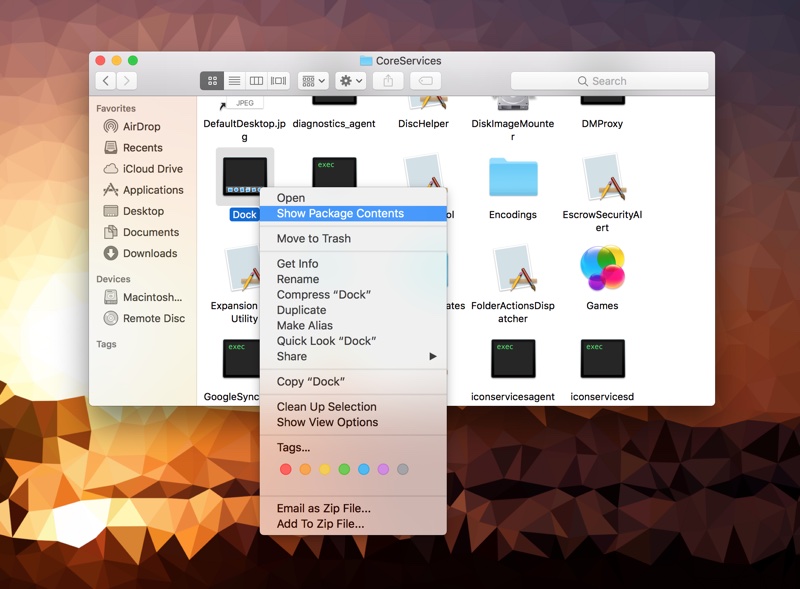Open the gear Action menu
The width and height of the screenshot is (800, 589).
351,81
